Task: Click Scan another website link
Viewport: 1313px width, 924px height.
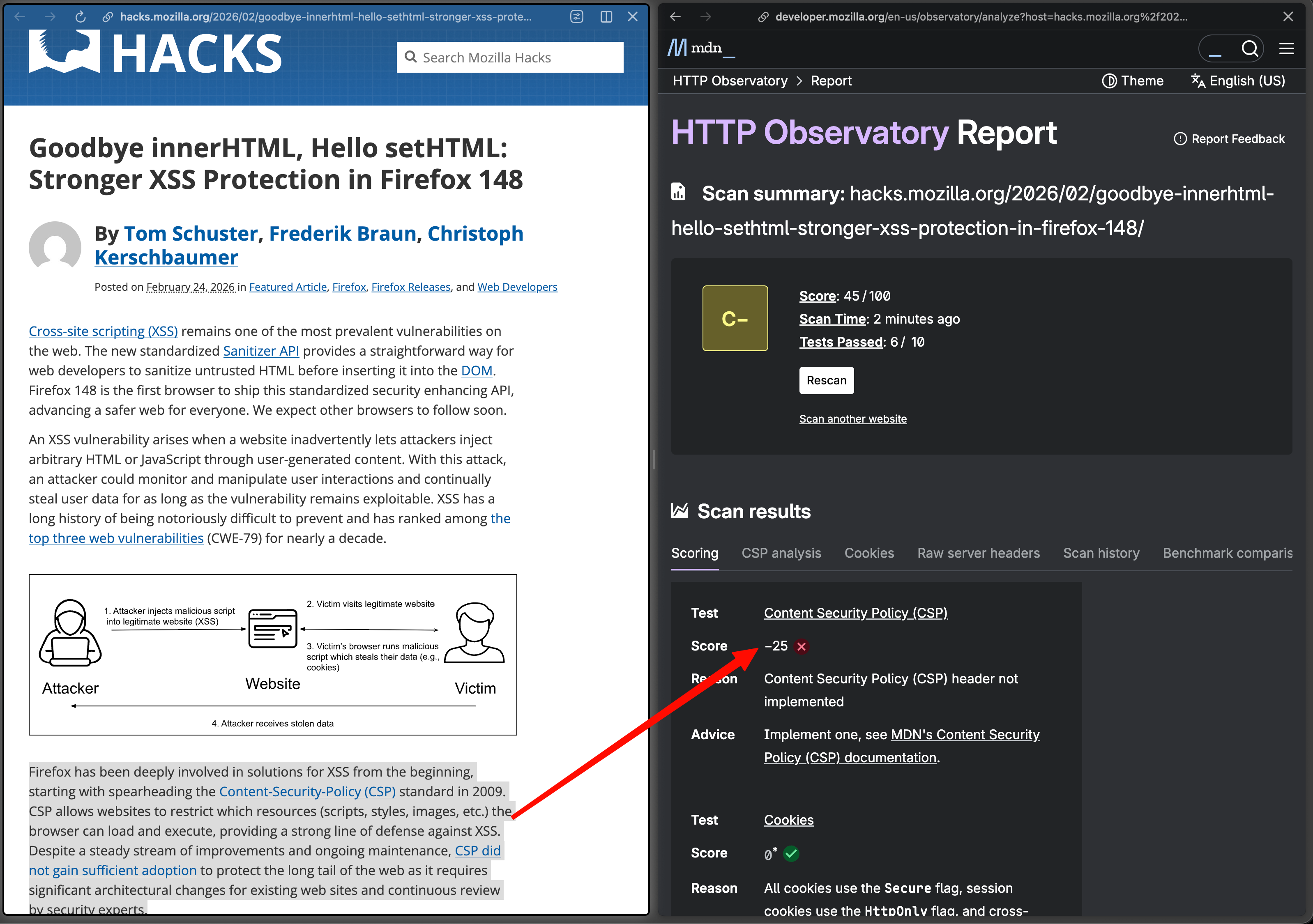Action: pyautogui.click(x=852, y=418)
